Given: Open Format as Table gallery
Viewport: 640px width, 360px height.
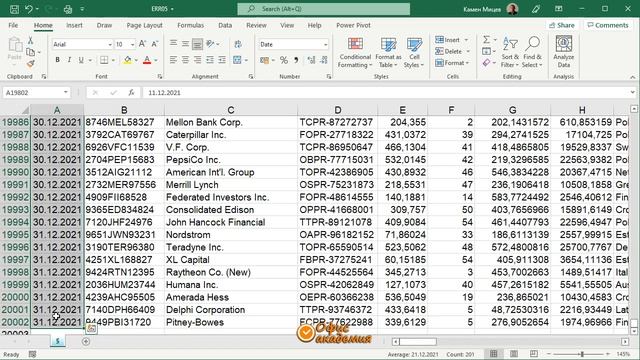Looking at the screenshot, I should [x=388, y=53].
